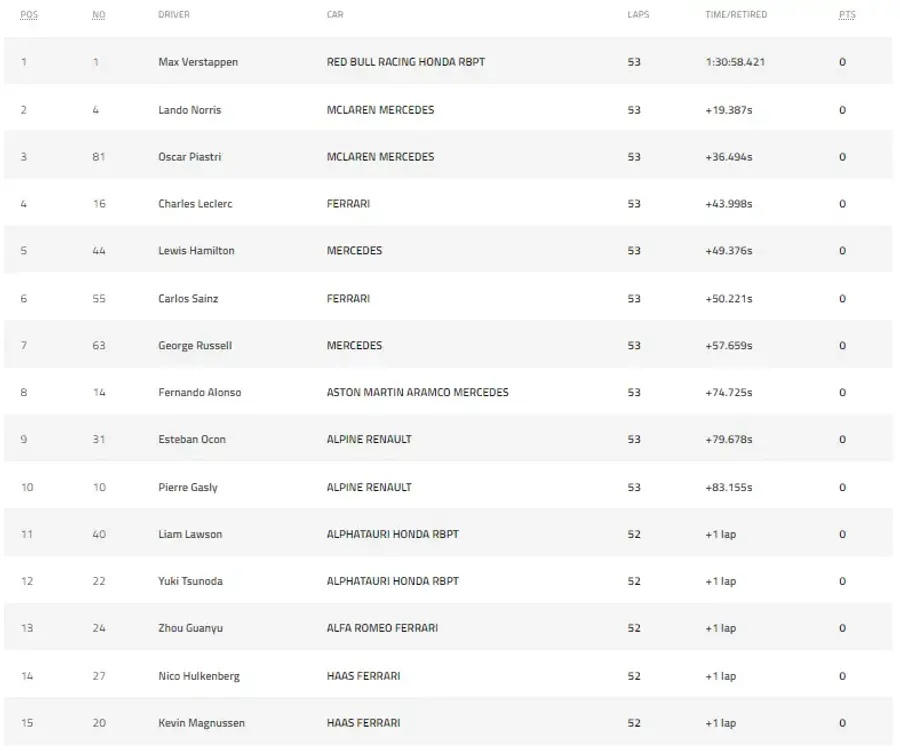Select Zhou Guanyu in the results
900x751 pixels.
point(190,629)
